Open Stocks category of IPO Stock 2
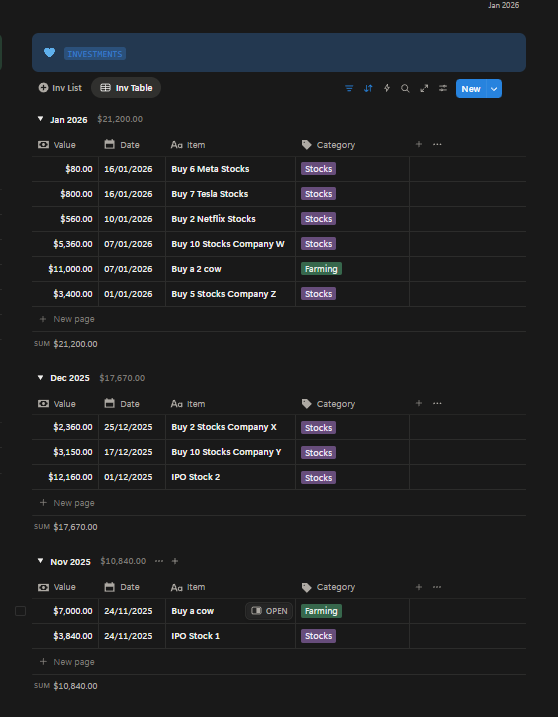This screenshot has height=717, width=558. tap(318, 477)
